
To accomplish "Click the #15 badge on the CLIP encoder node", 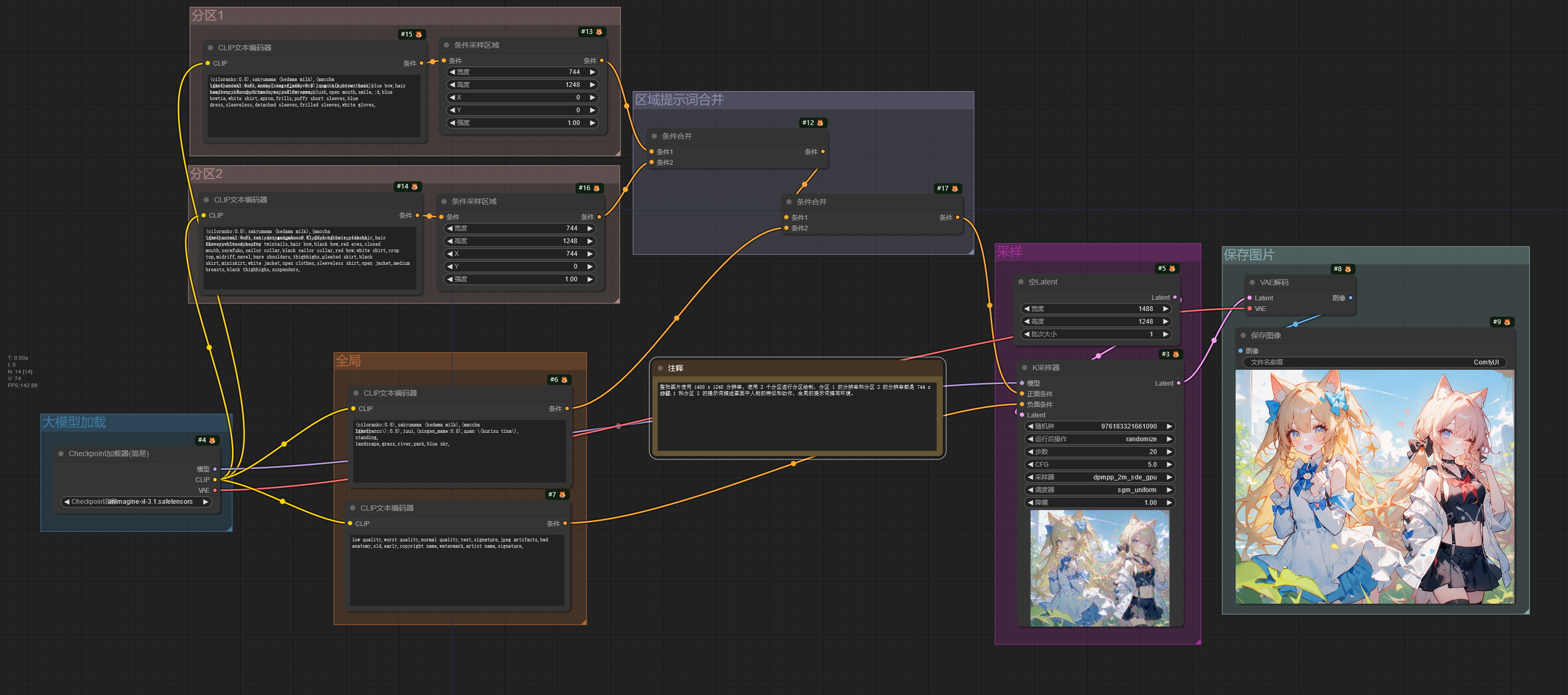I will click(x=411, y=34).
